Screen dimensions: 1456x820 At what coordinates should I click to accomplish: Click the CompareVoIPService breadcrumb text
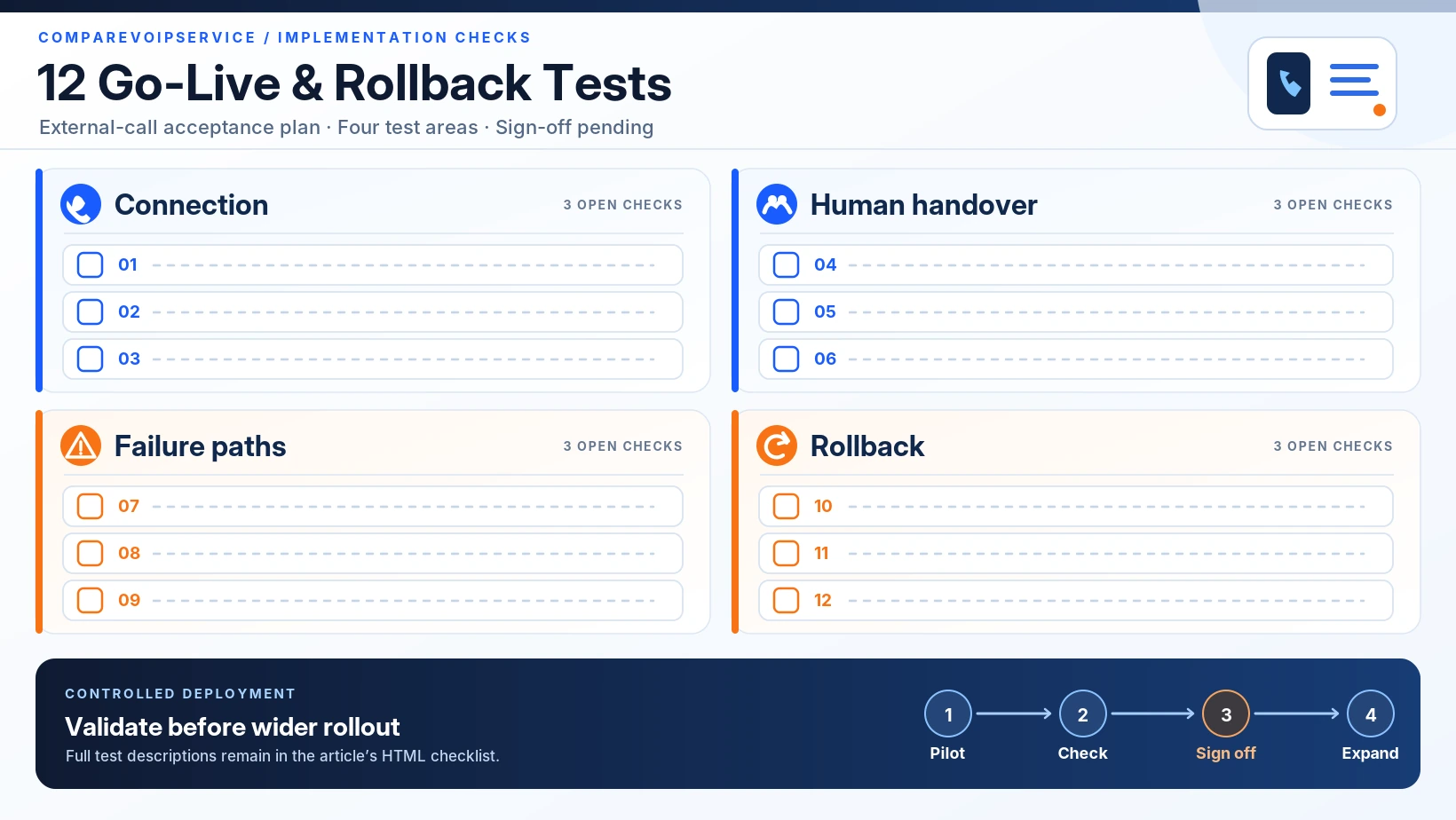click(147, 37)
